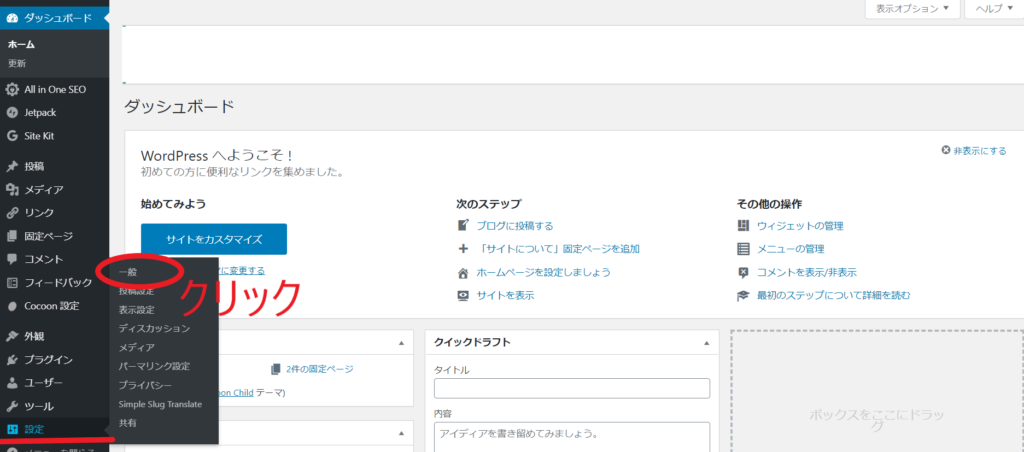The image size is (1024, 452).
Task: Select メディア in the settings submenu
Action: pyautogui.click(x=136, y=347)
